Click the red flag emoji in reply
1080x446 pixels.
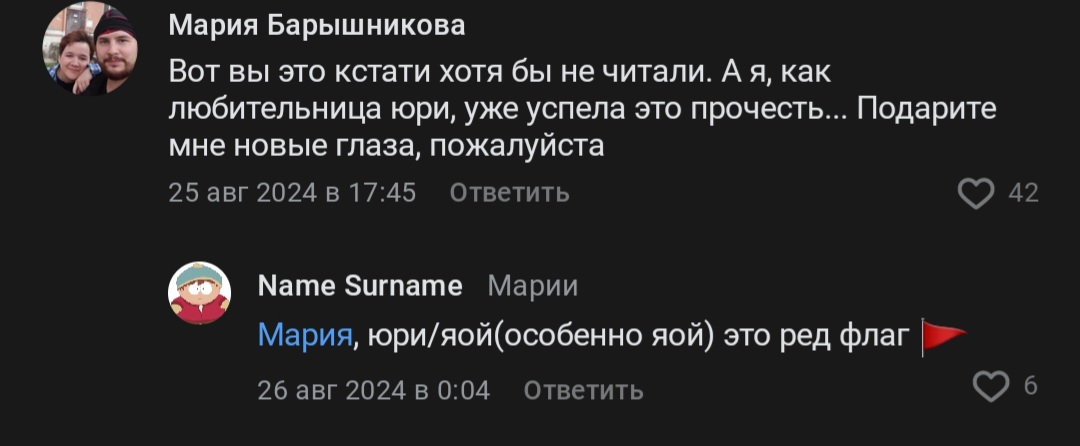[x=940, y=337]
